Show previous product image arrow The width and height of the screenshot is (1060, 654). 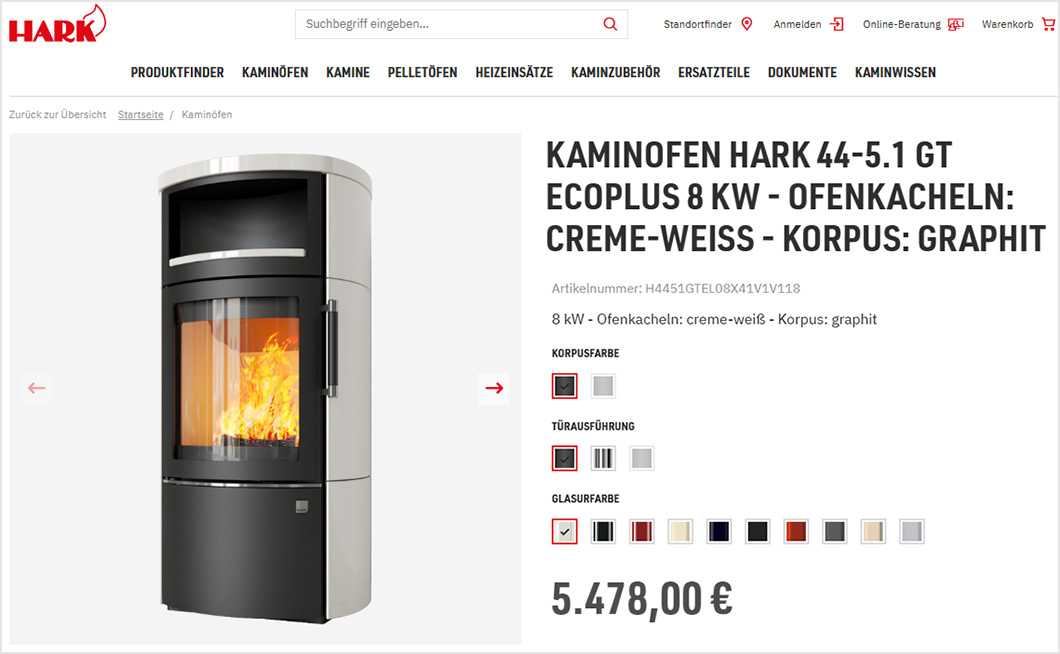(x=37, y=388)
